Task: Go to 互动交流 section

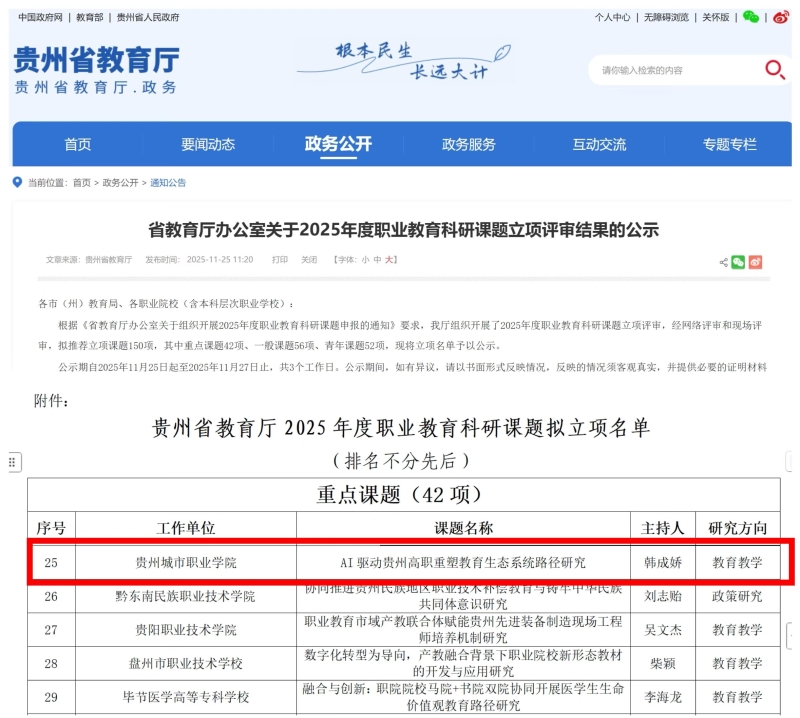Action: click(599, 145)
